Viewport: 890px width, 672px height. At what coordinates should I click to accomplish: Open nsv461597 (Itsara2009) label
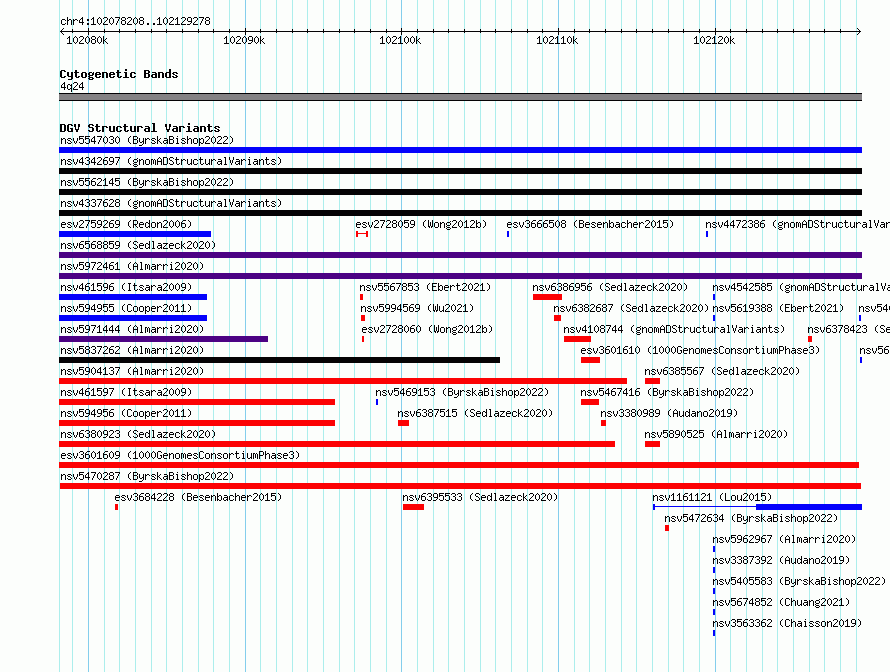coord(126,392)
